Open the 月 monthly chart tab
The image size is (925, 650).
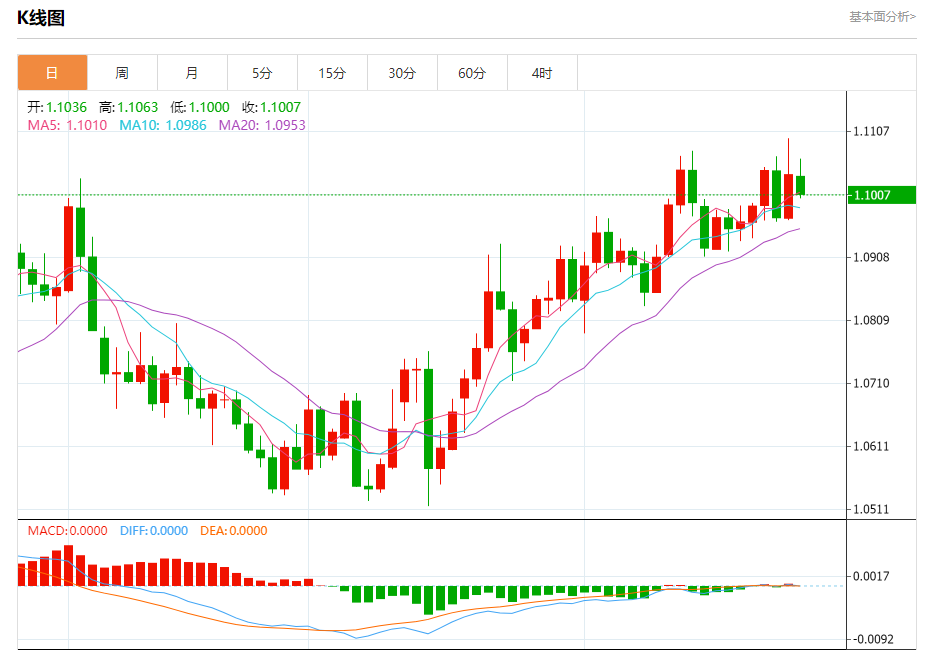pyautogui.click(x=192, y=73)
